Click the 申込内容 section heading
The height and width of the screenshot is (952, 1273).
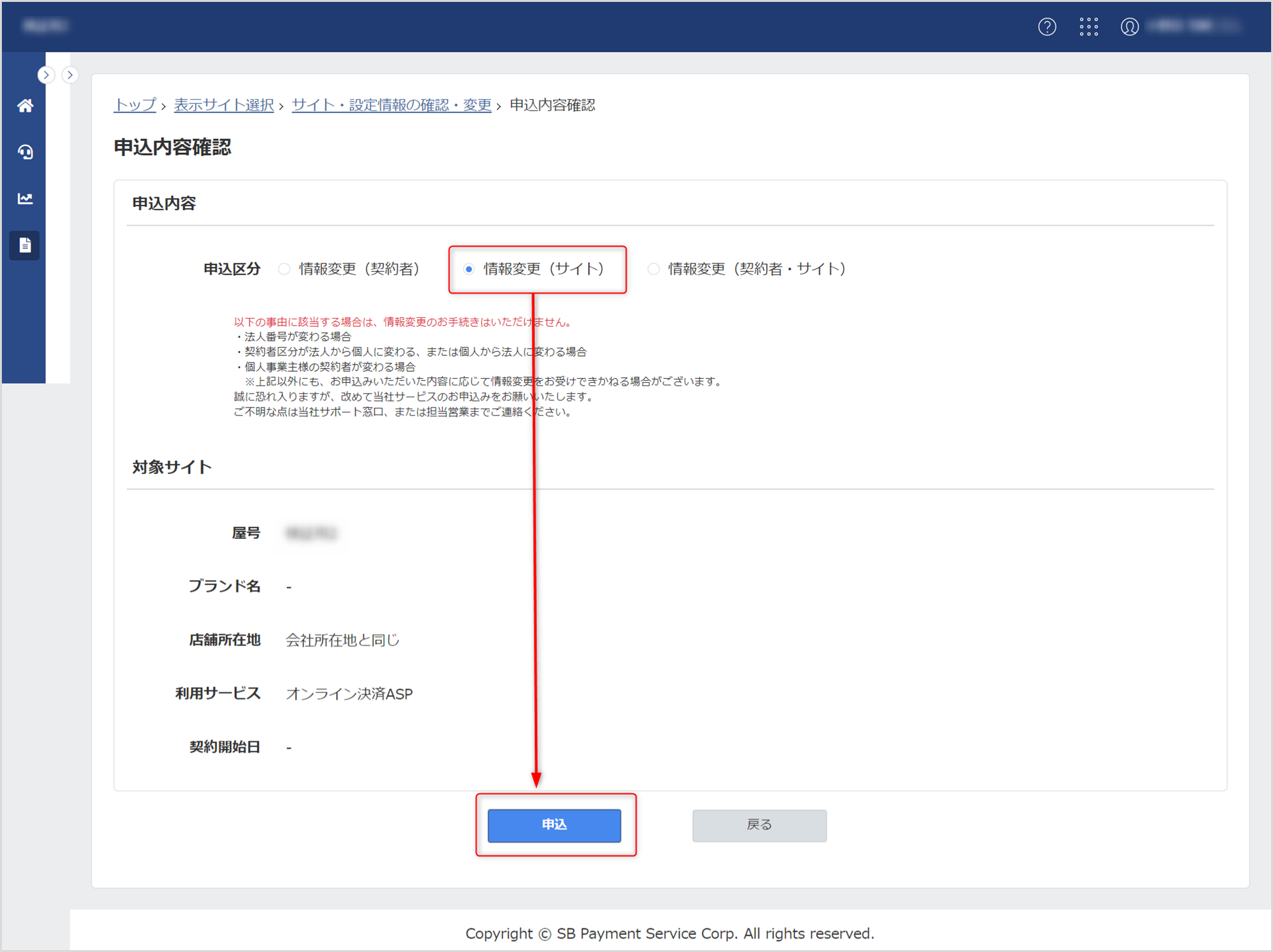tap(164, 203)
